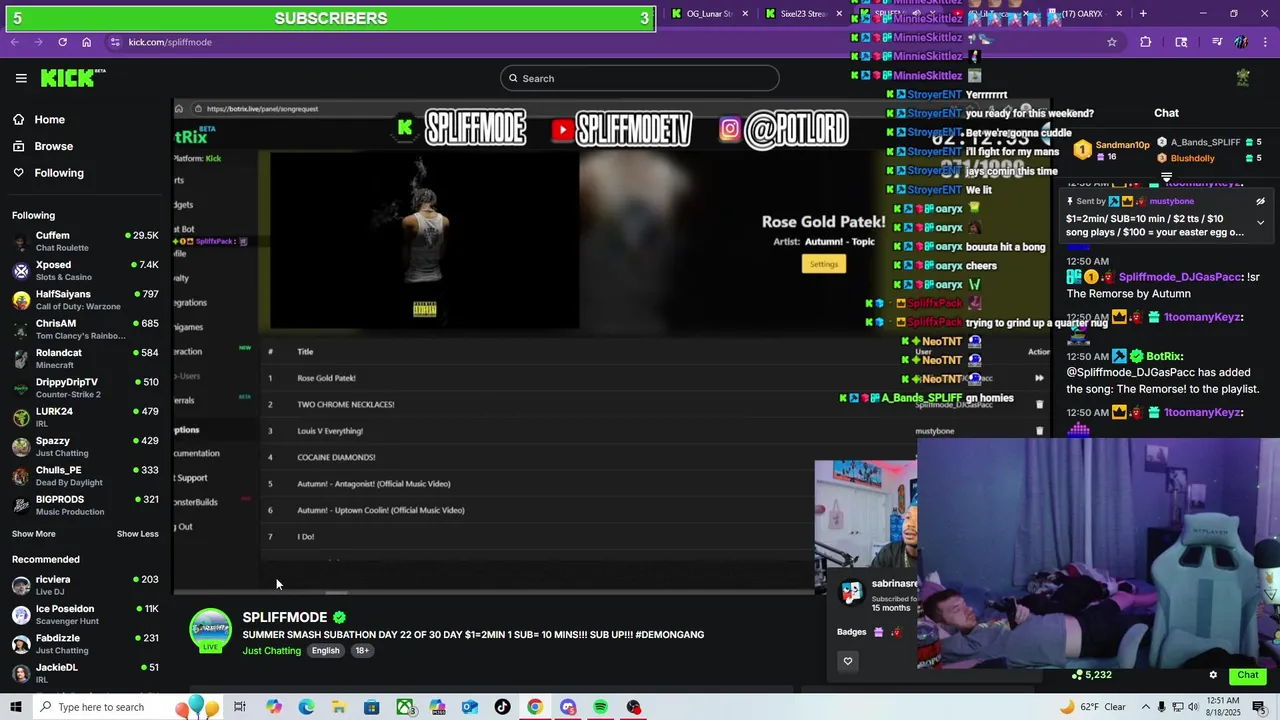Bookmark this page with the star icon
The width and height of the screenshot is (1280, 720).
pyautogui.click(x=1112, y=42)
